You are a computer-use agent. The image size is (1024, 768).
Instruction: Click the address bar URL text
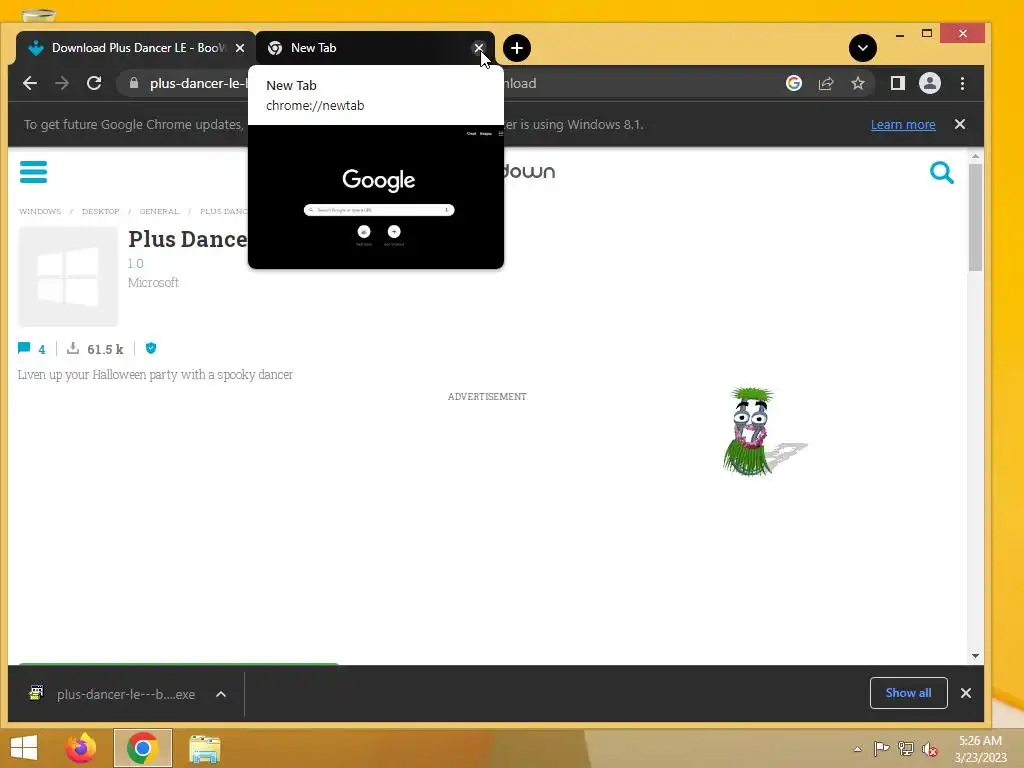tap(198, 83)
